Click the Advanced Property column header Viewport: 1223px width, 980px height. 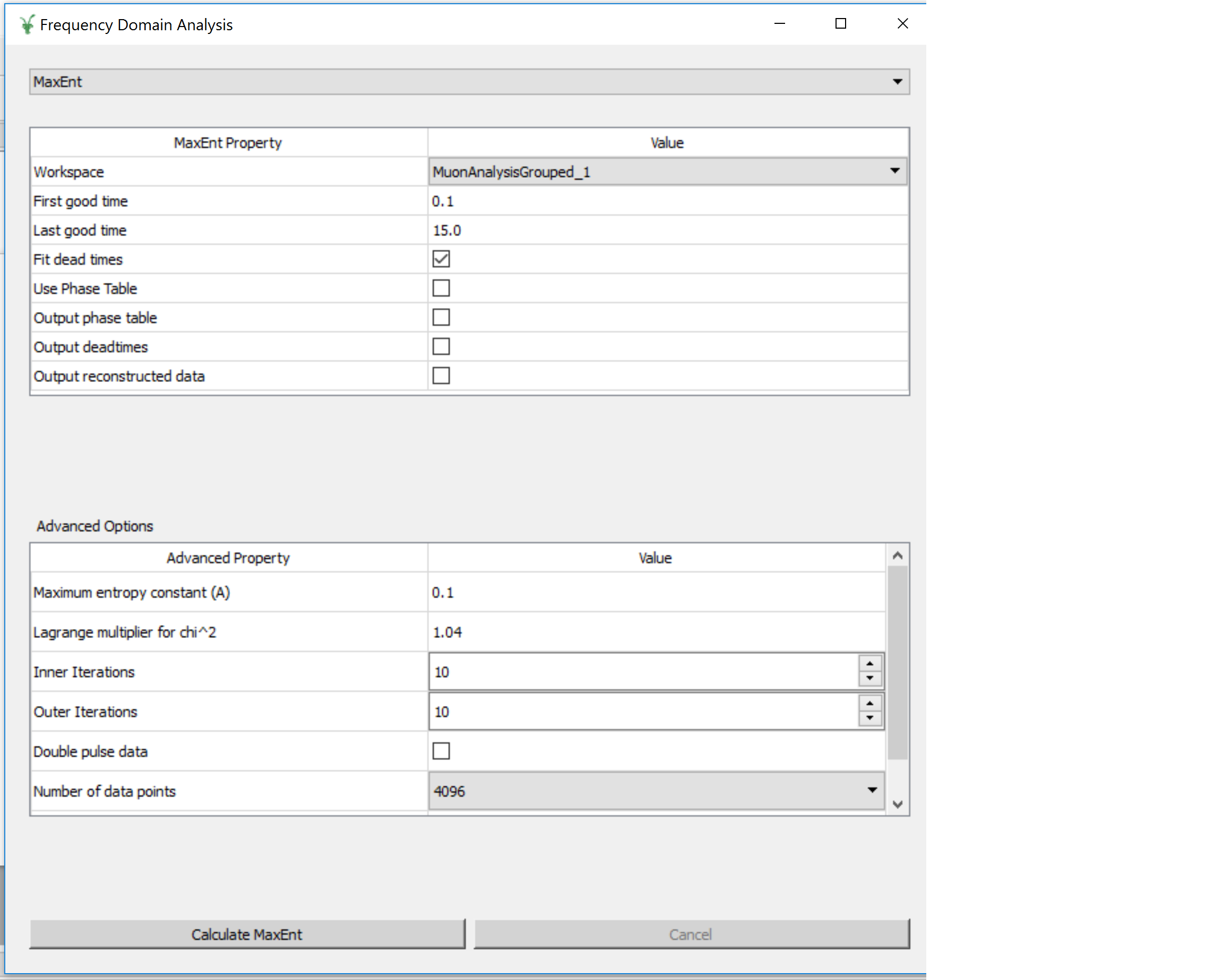click(x=228, y=558)
